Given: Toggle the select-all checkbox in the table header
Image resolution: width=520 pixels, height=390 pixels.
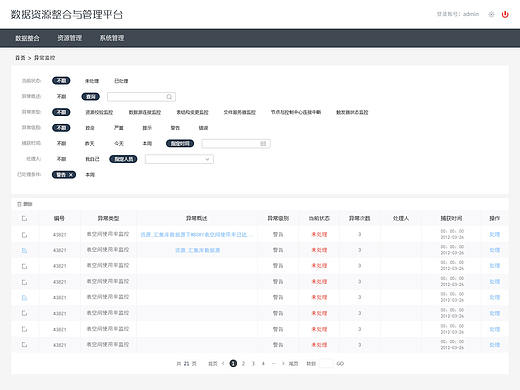Looking at the screenshot, I should (24, 219).
